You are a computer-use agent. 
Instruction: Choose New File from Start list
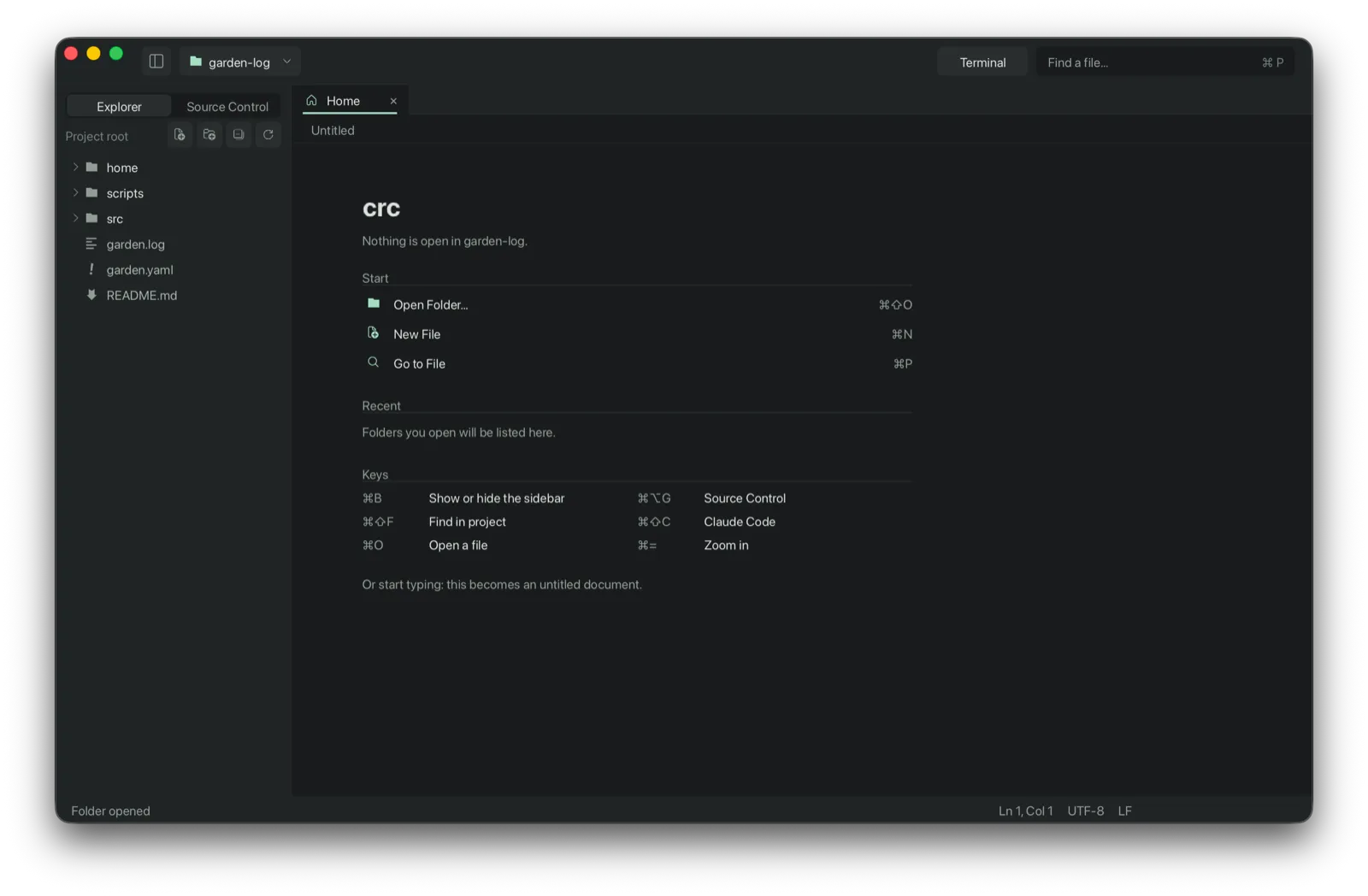(637, 334)
